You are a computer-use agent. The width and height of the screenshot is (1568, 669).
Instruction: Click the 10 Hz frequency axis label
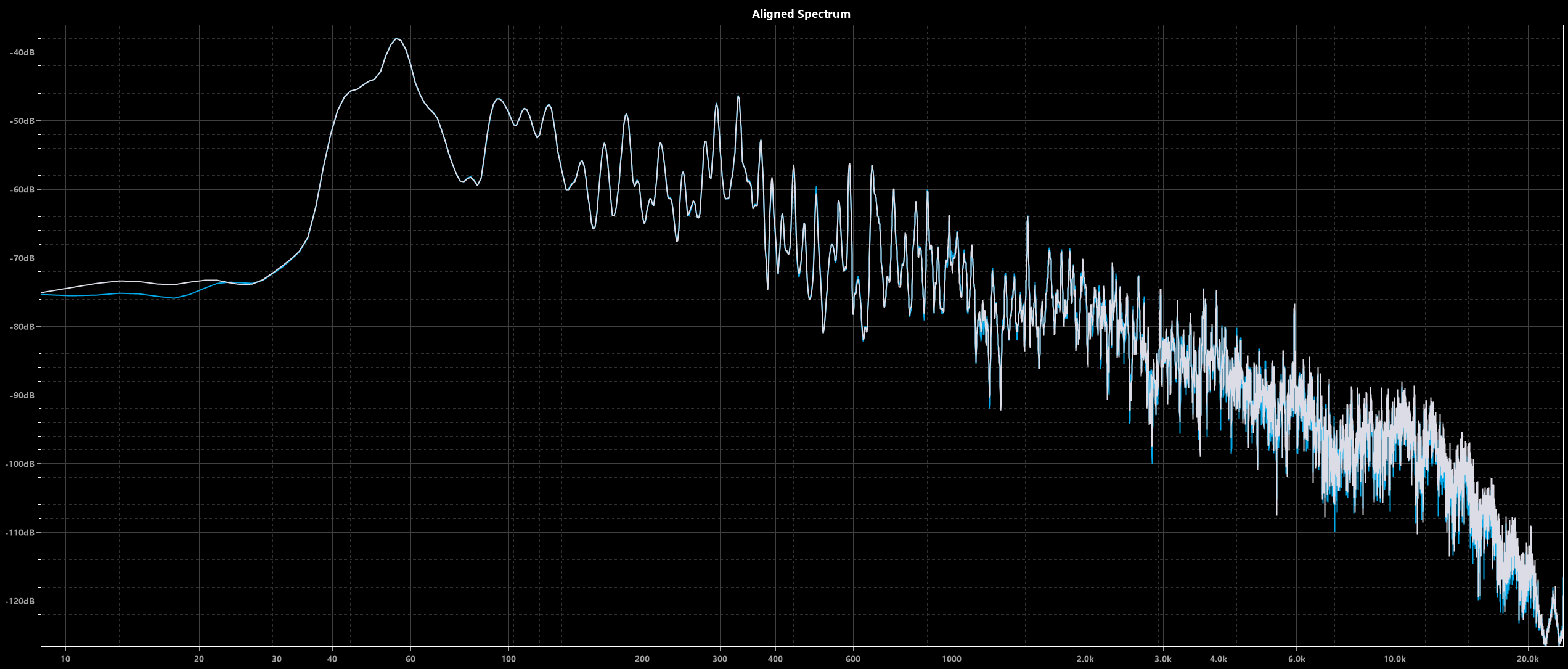tap(65, 659)
